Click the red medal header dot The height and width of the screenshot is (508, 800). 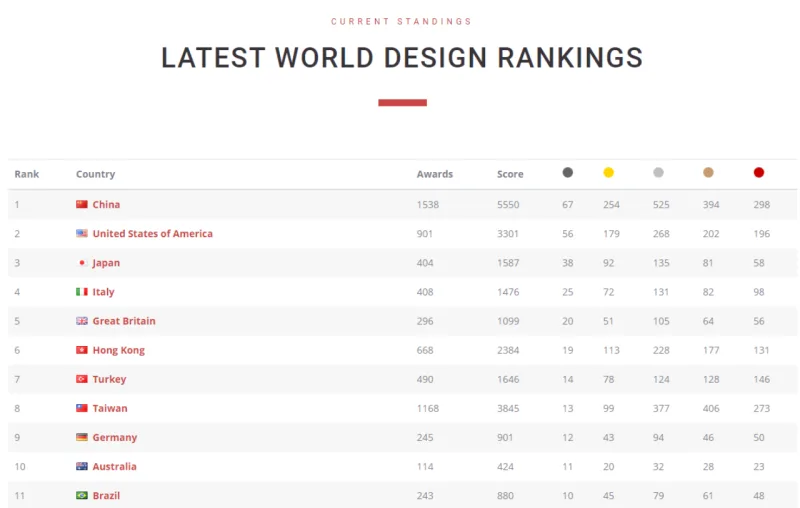(x=759, y=172)
